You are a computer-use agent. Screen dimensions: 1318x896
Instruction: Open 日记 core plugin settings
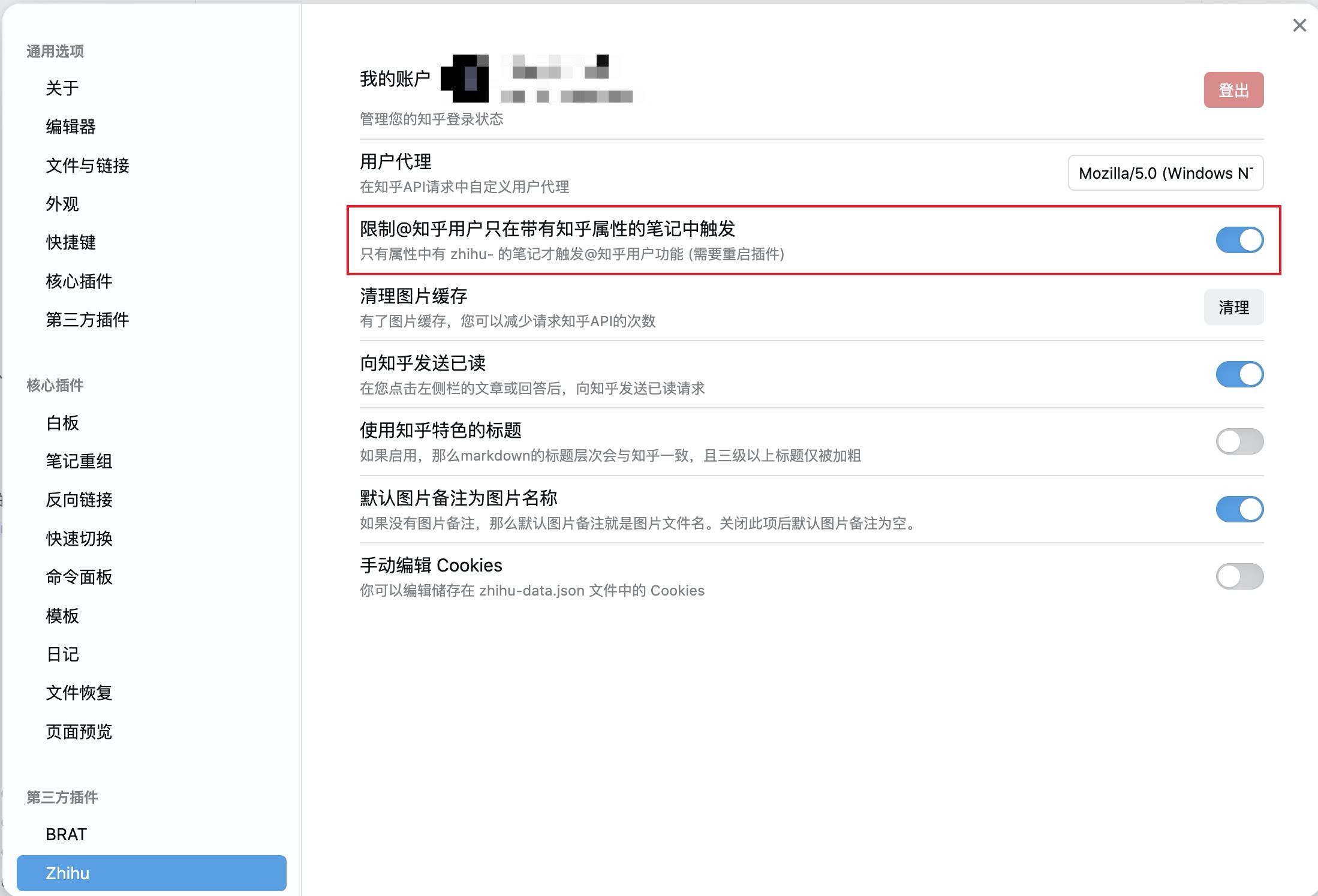click(x=62, y=654)
